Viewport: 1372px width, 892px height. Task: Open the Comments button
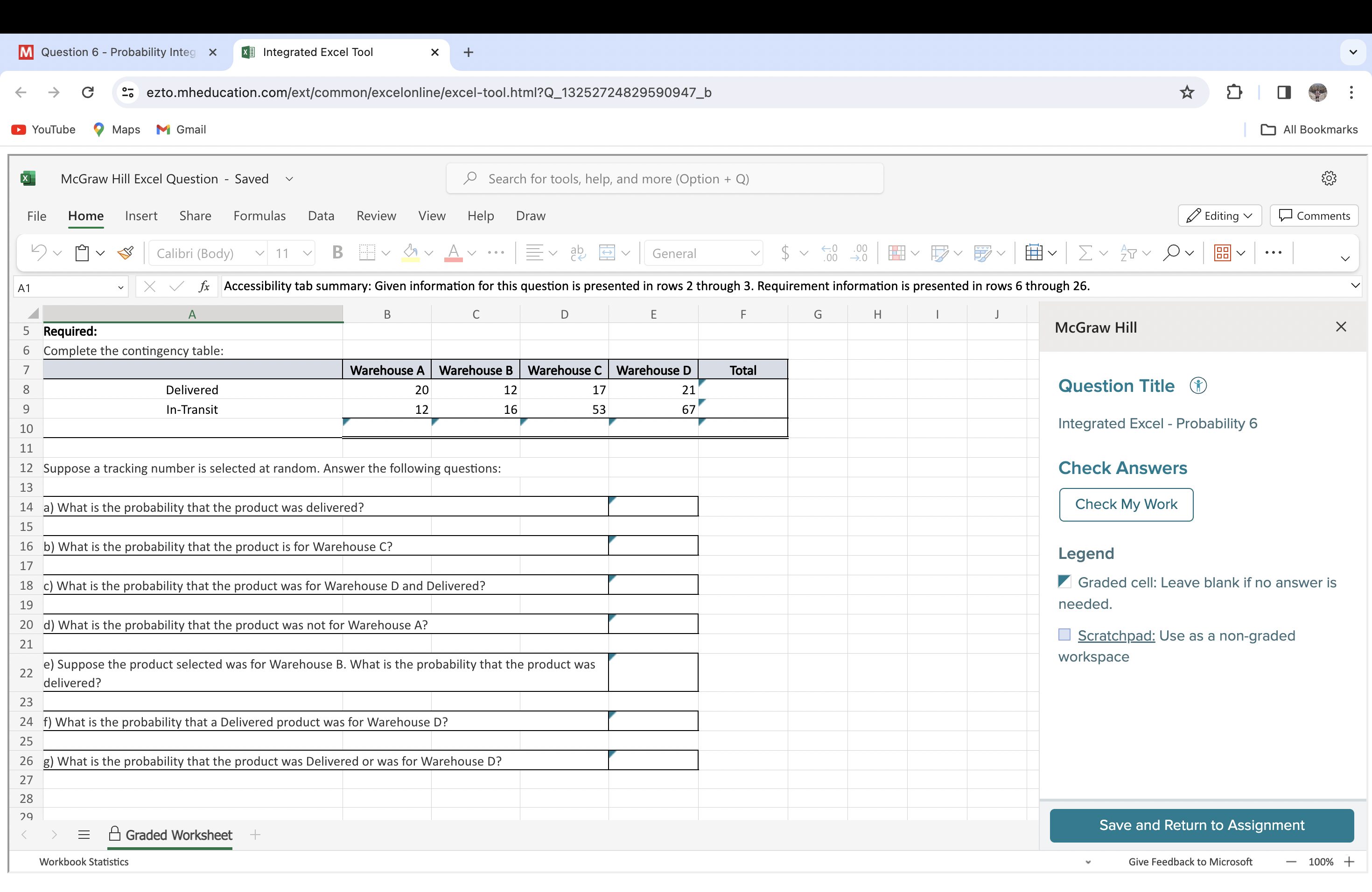pos(1314,216)
